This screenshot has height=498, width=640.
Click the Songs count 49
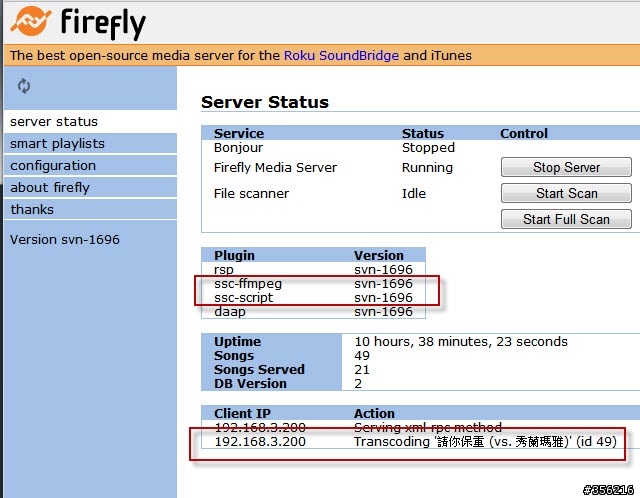pos(362,356)
